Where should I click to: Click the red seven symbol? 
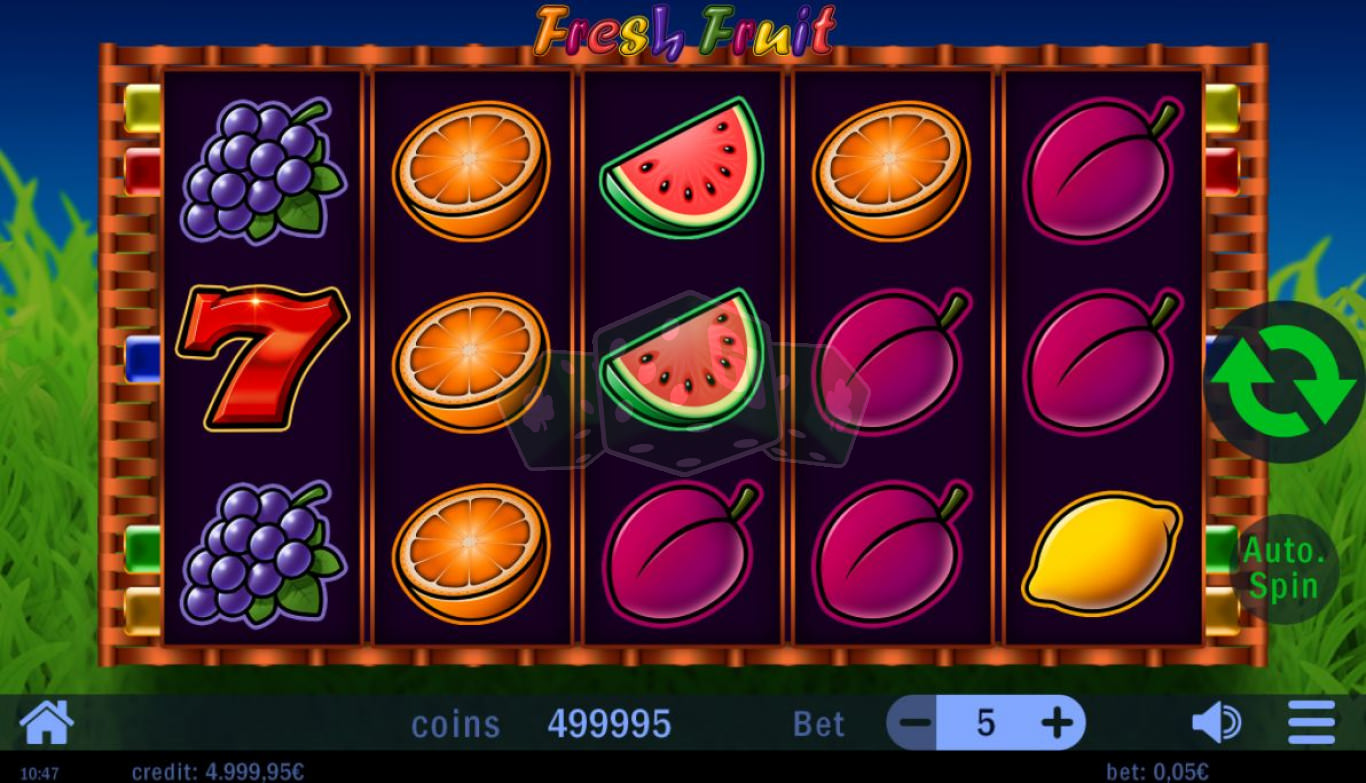tap(262, 357)
